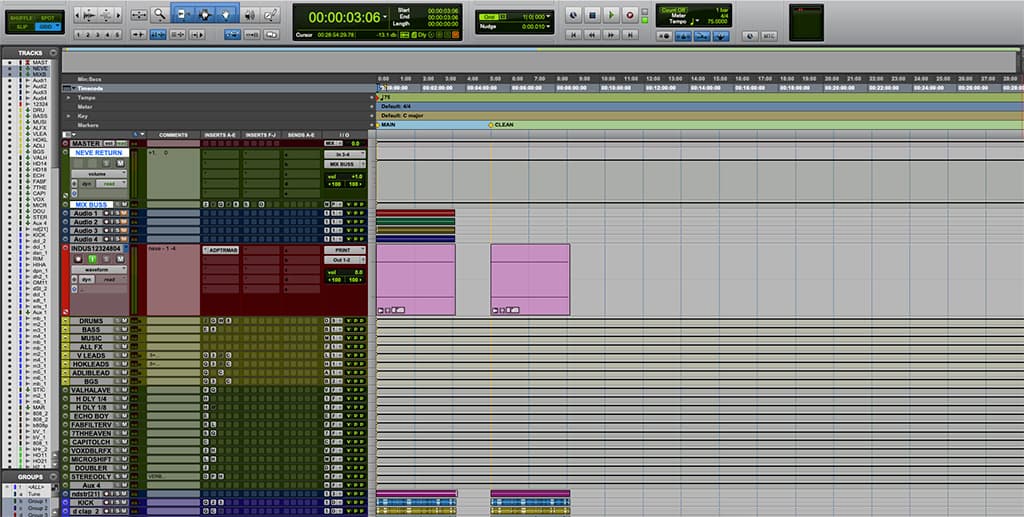The image size is (1024, 517).
Task: Click the Play transport button
Action: point(611,14)
